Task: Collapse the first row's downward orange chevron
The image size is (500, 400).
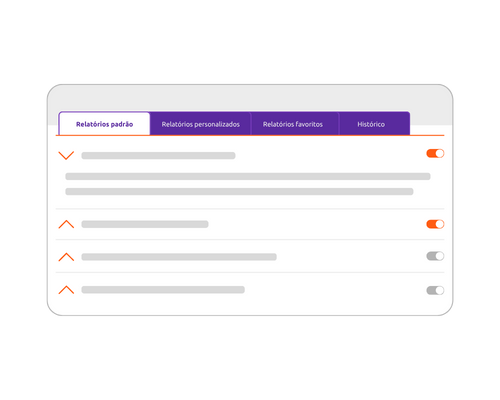Action: [66, 155]
